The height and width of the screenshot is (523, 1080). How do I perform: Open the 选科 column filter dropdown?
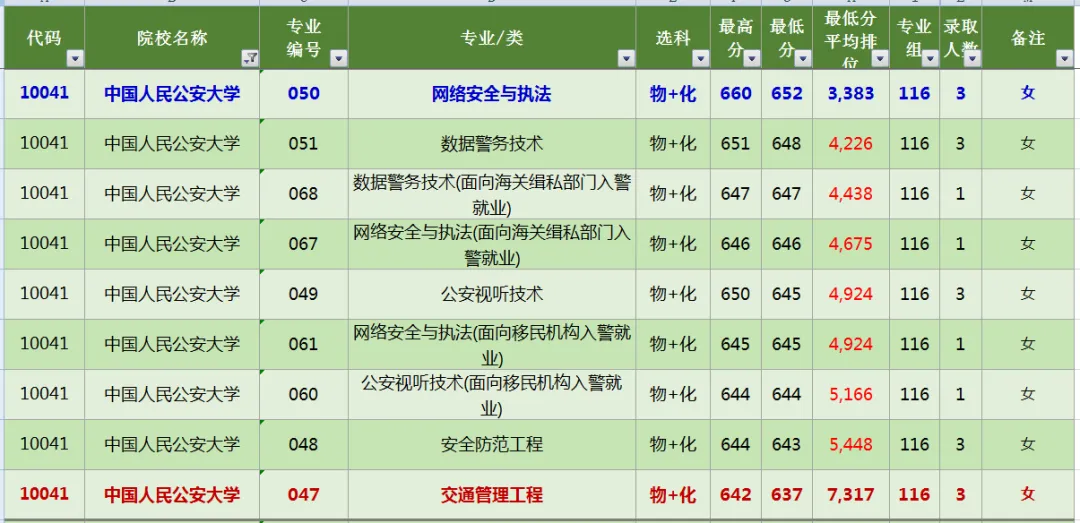[700, 59]
